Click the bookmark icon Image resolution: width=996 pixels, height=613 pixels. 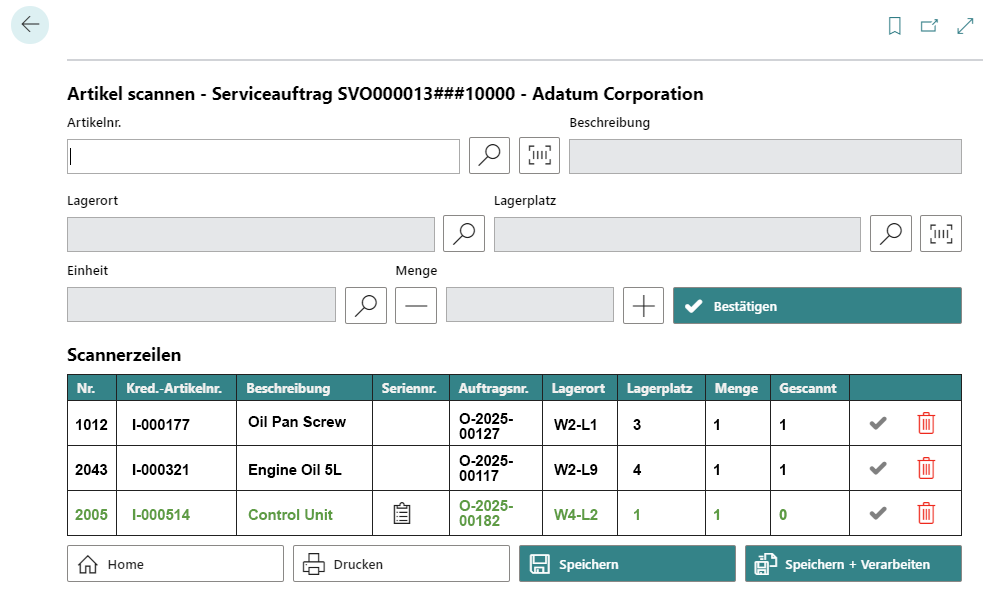coord(894,26)
